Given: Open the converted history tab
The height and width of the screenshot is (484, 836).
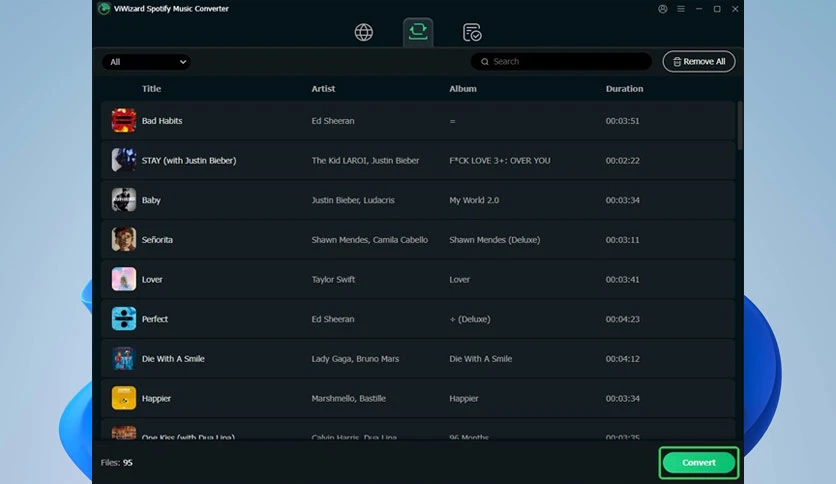Looking at the screenshot, I should tap(472, 33).
